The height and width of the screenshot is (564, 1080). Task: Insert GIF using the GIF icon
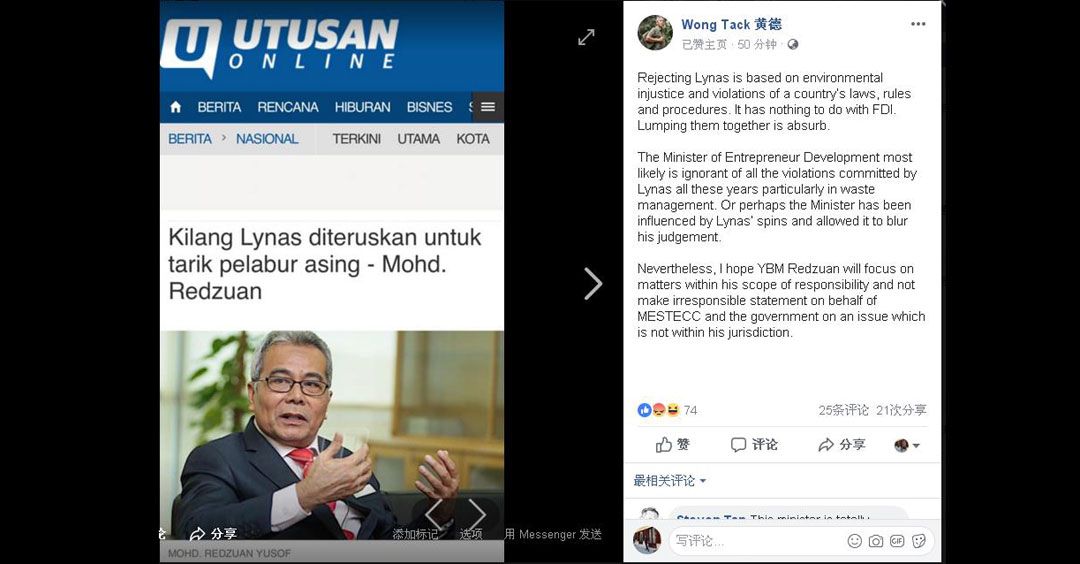[897, 541]
